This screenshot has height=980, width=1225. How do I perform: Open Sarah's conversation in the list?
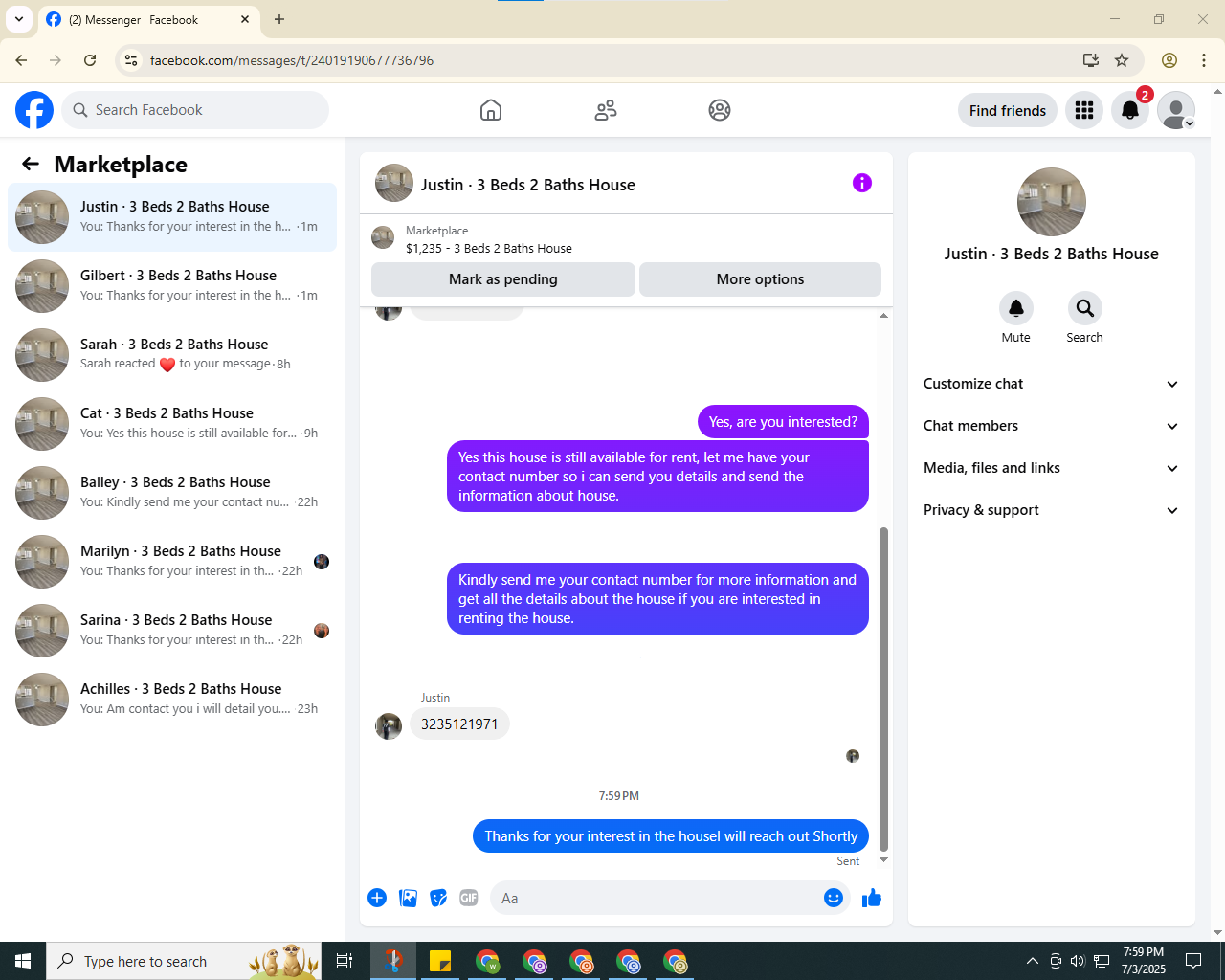[x=172, y=355]
